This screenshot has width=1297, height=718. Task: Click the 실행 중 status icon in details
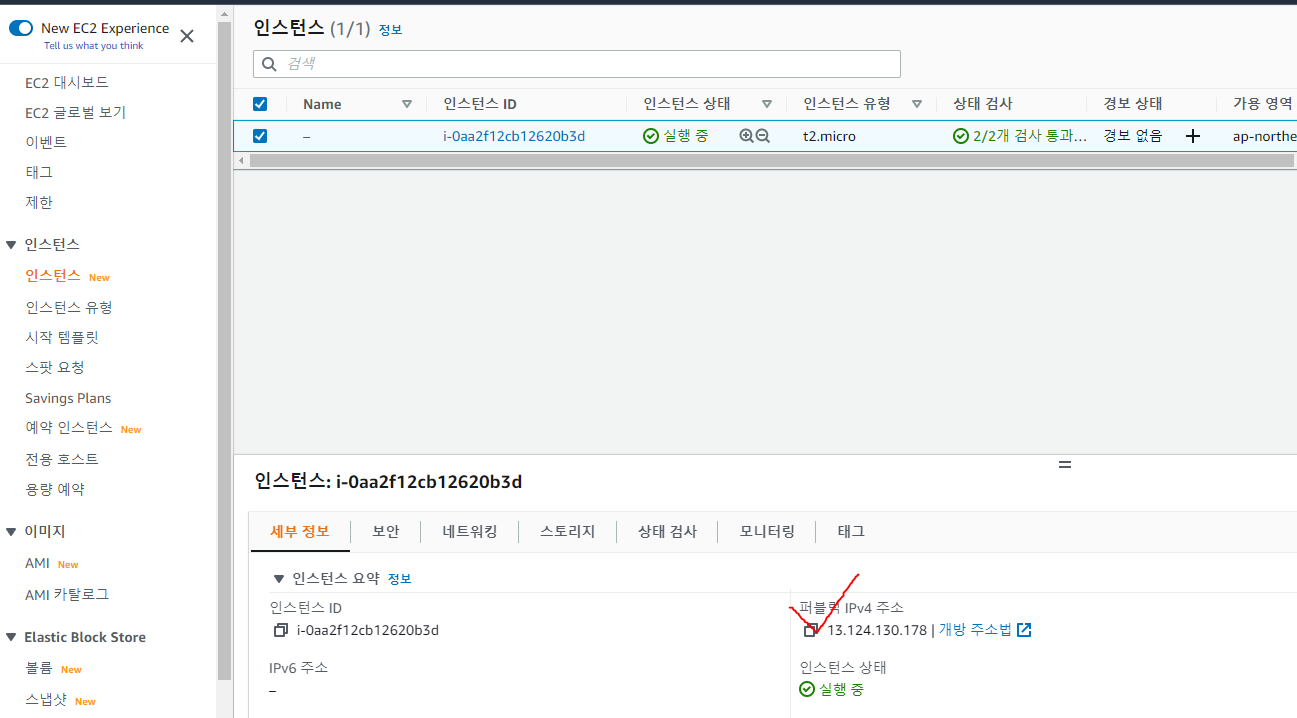tap(807, 689)
